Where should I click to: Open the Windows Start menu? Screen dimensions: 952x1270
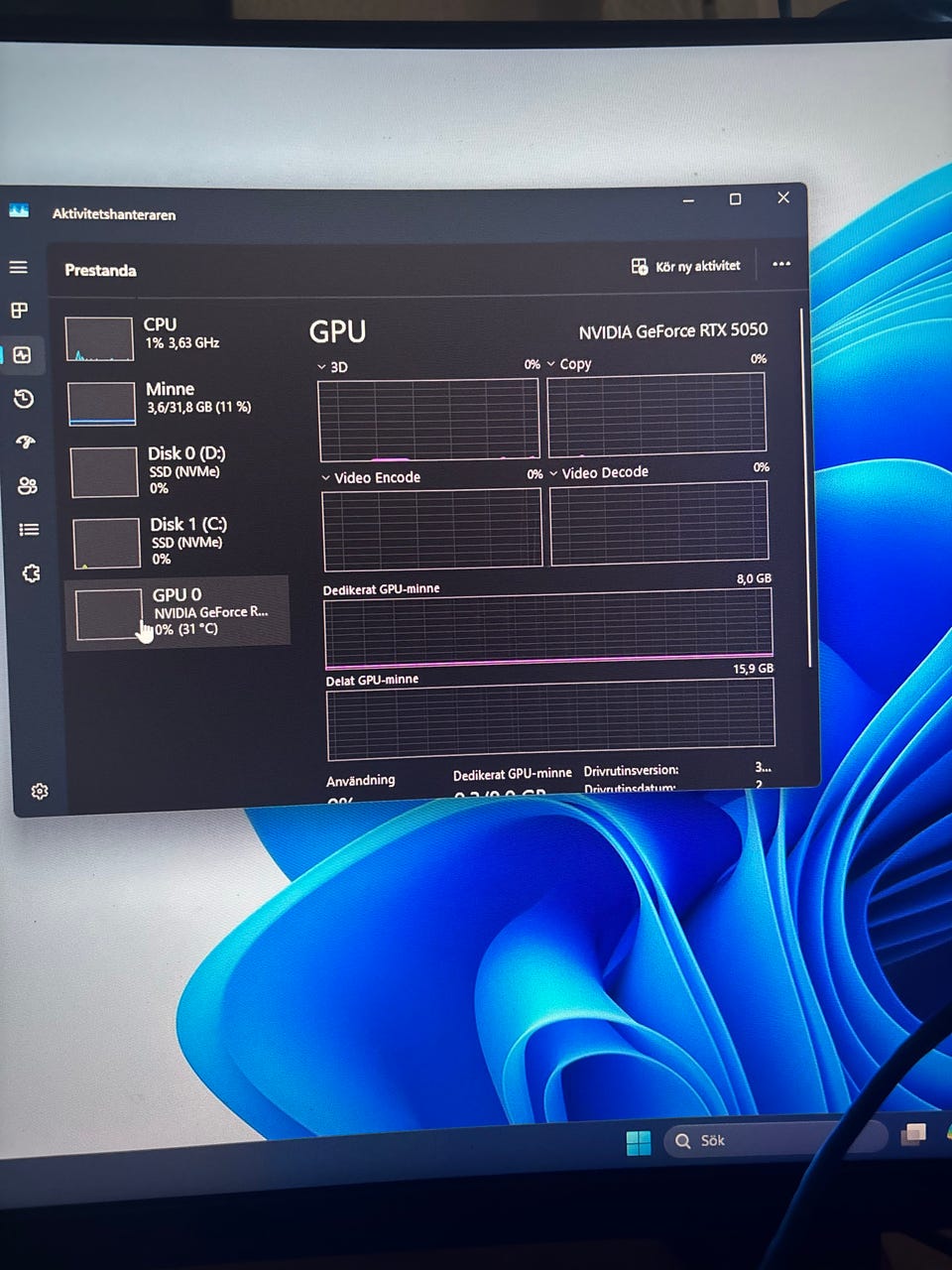639,1143
